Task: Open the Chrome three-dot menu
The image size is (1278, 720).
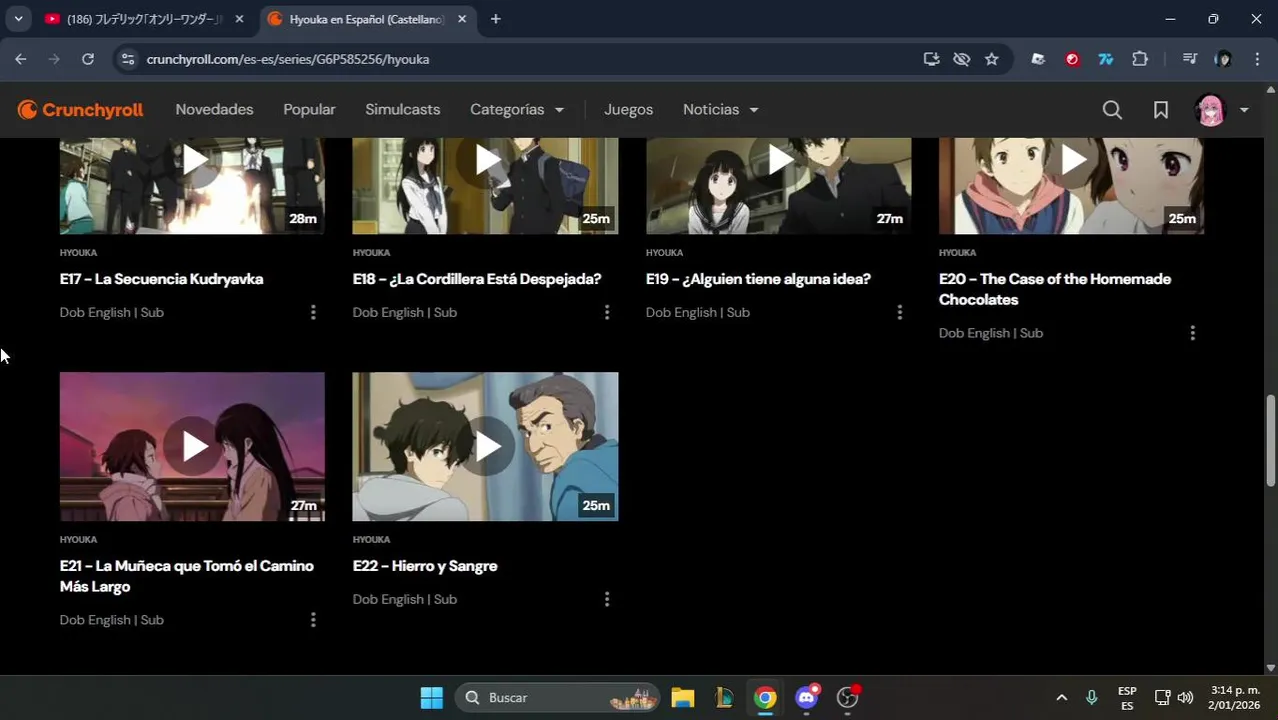Action: click(x=1257, y=59)
